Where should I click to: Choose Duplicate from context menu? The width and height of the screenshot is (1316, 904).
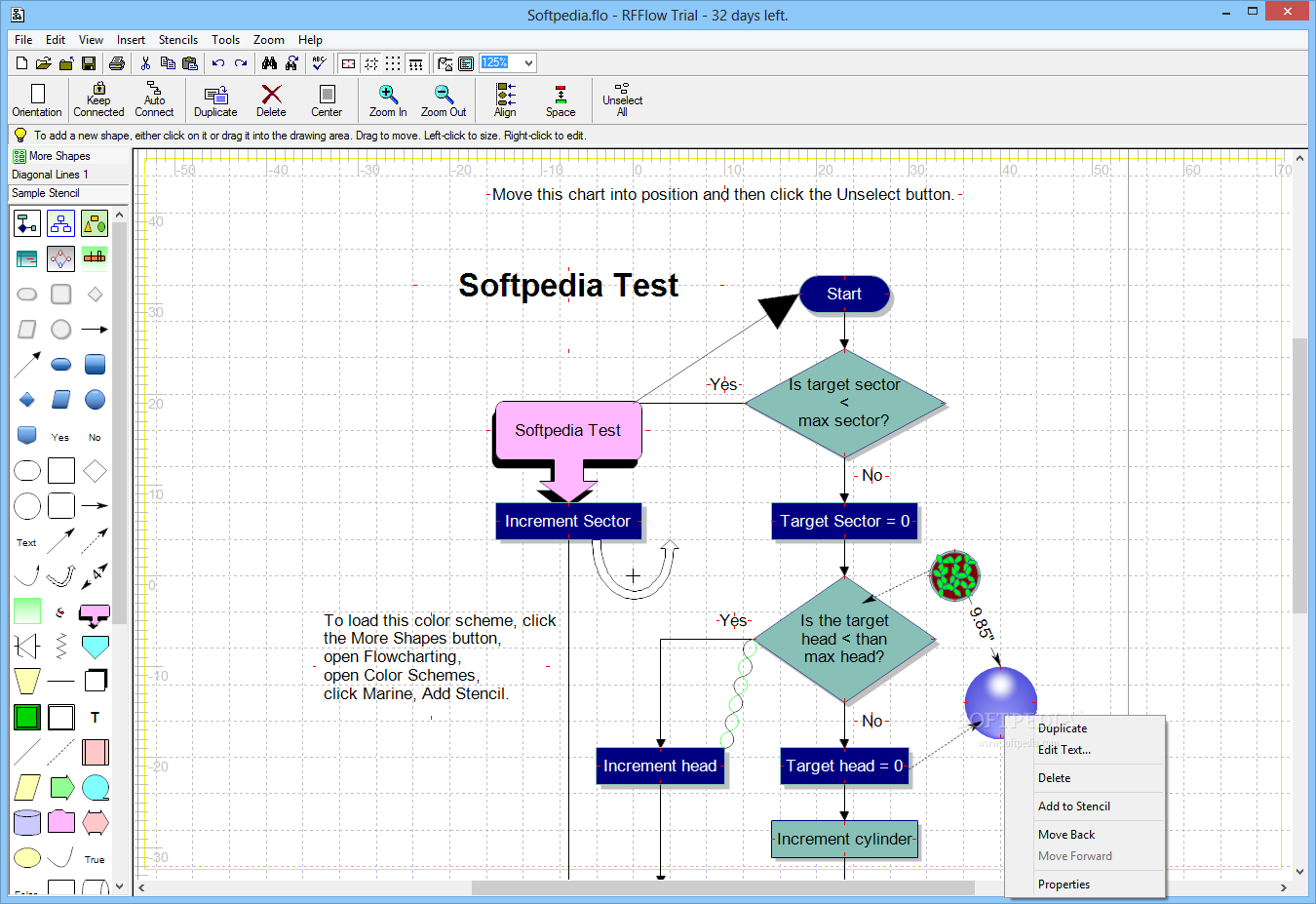(x=1085, y=728)
